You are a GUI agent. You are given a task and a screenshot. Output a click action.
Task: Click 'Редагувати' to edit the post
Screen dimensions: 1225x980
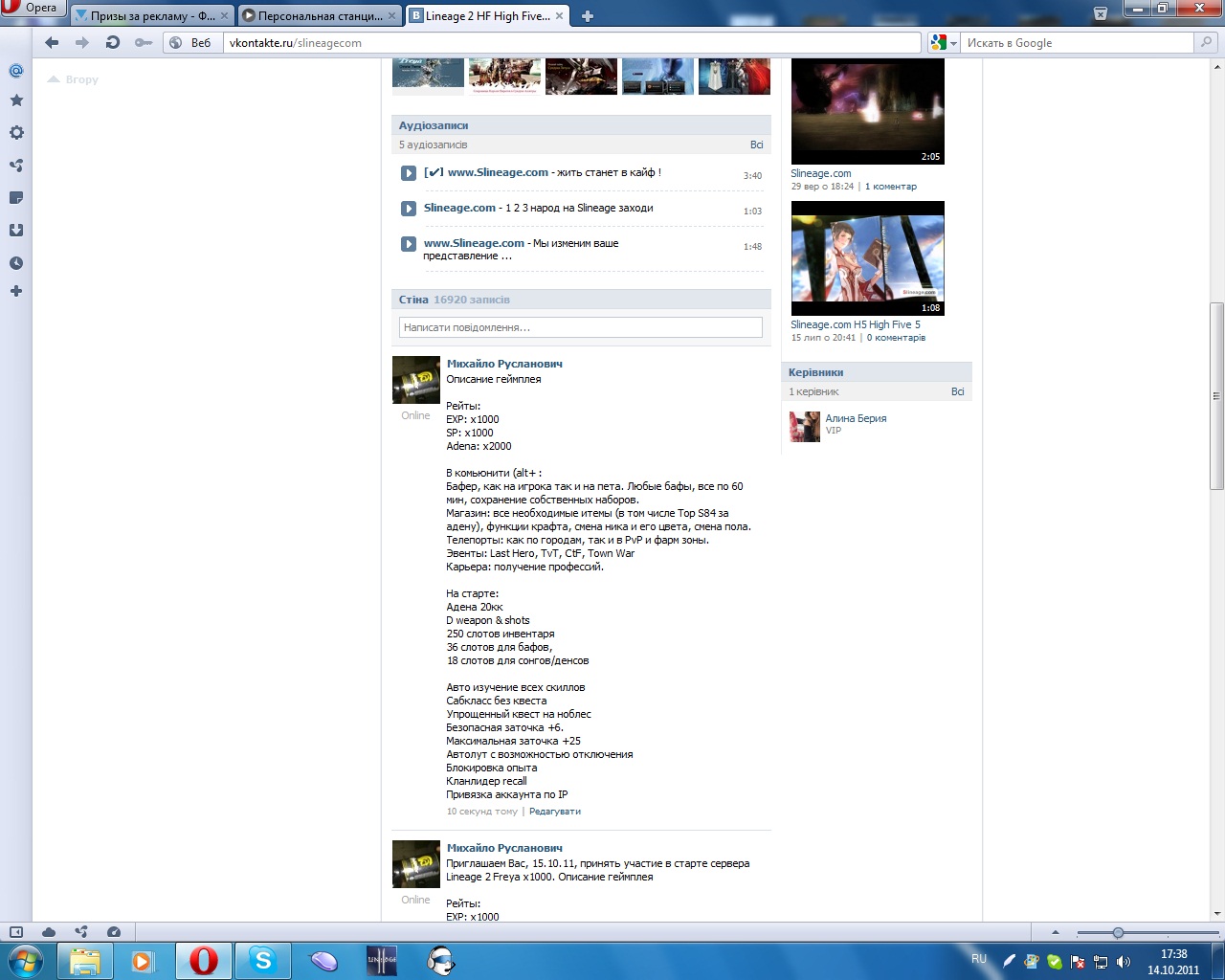(x=555, y=812)
